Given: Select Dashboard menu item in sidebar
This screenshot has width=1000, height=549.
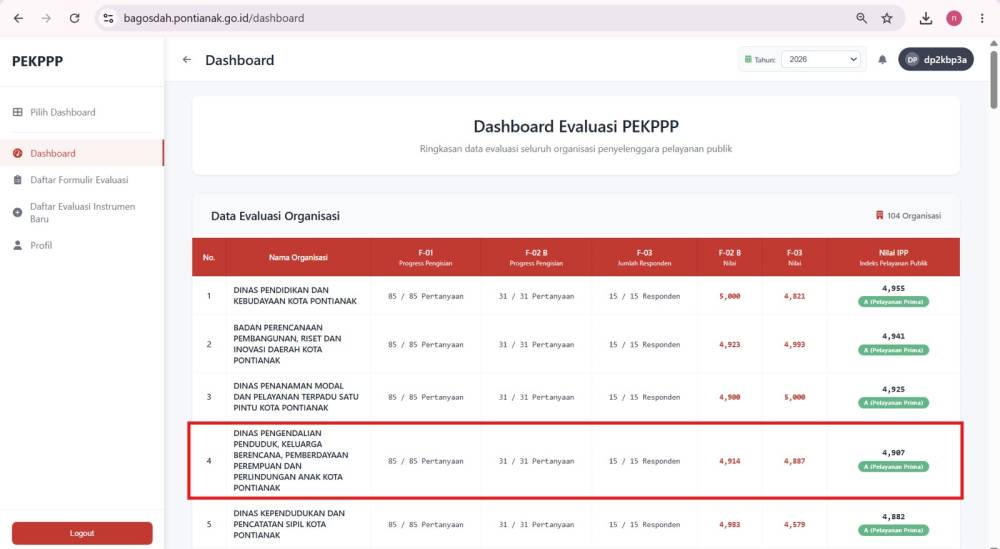Looking at the screenshot, I should coord(82,154).
